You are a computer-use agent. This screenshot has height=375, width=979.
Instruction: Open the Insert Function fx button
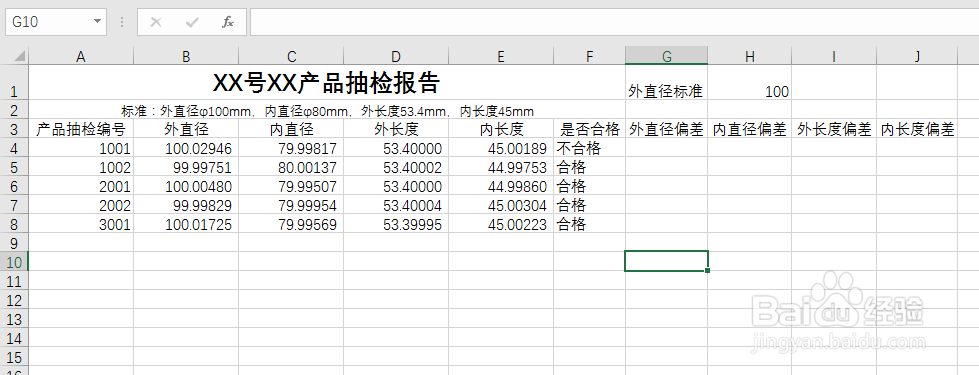(x=228, y=22)
